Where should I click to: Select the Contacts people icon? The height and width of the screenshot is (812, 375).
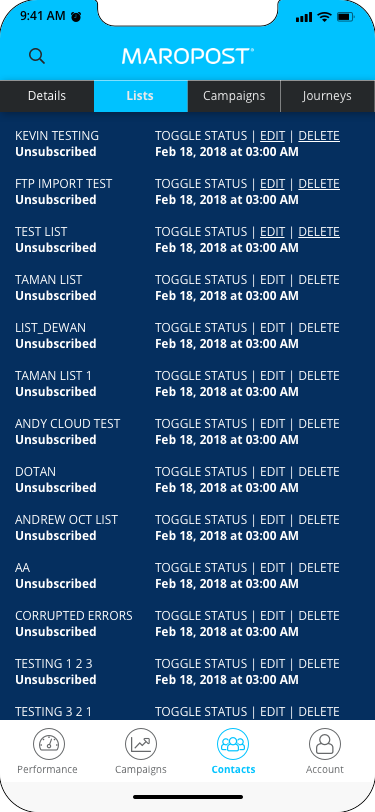point(233,744)
